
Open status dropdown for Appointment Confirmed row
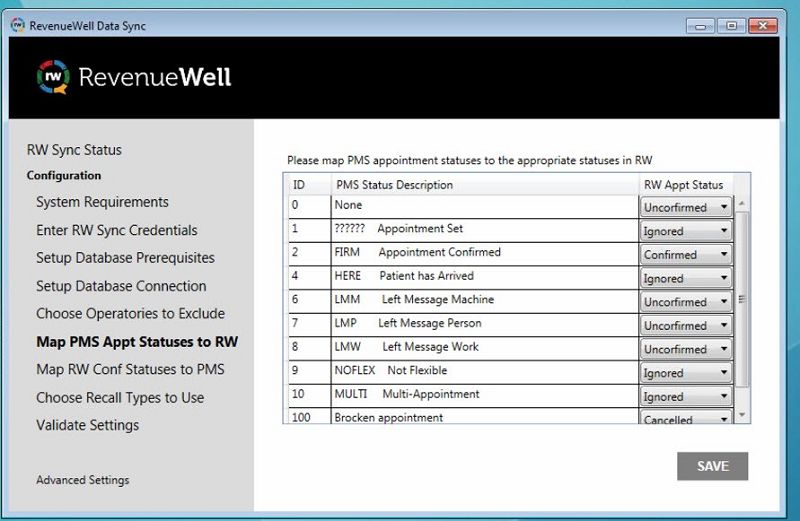tap(688, 255)
